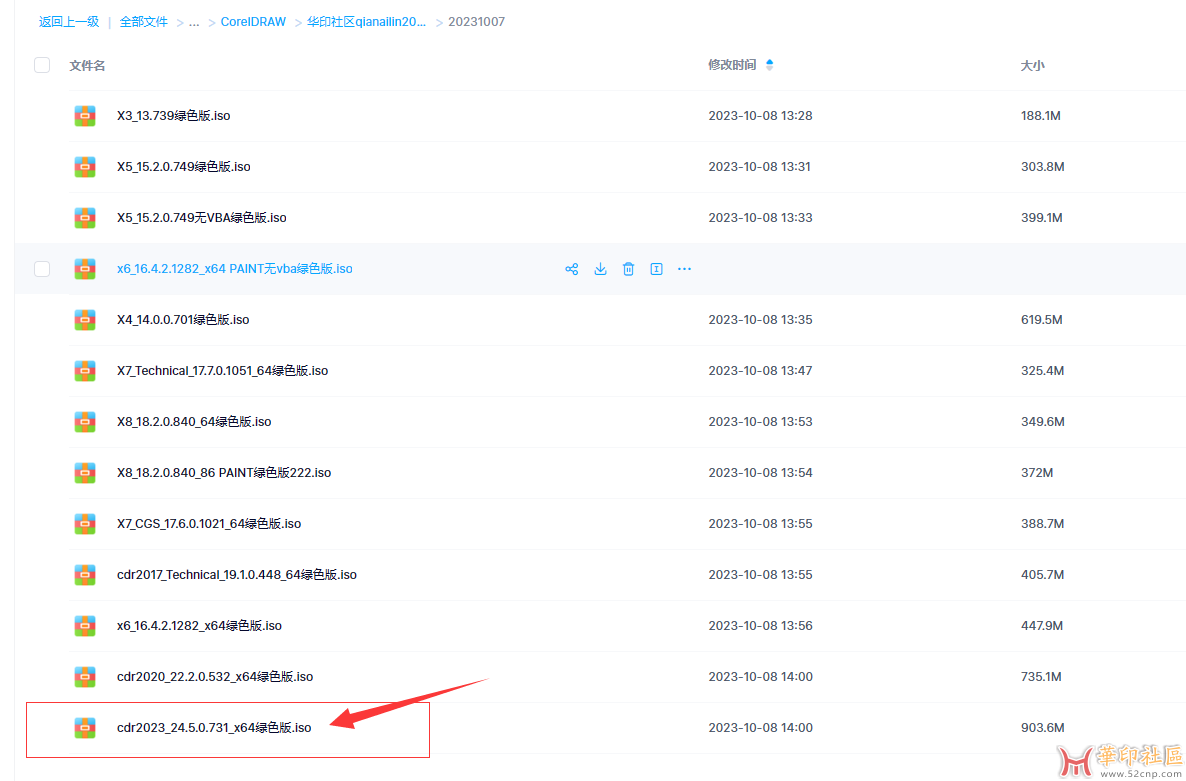
Task: Sort files by the 文件名 column
Action: click(x=87, y=66)
